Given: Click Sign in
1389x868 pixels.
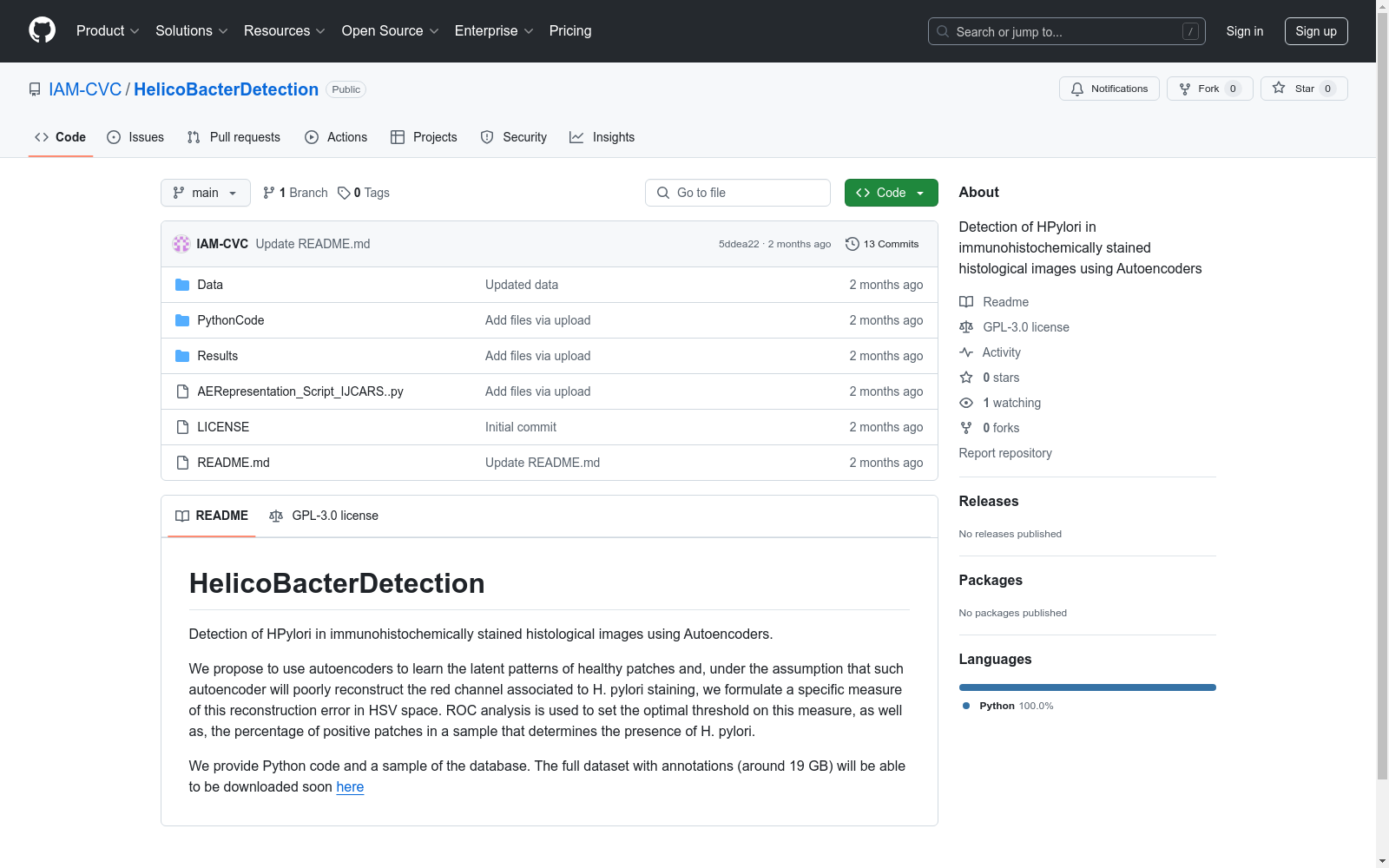Looking at the screenshot, I should pyautogui.click(x=1245, y=31).
